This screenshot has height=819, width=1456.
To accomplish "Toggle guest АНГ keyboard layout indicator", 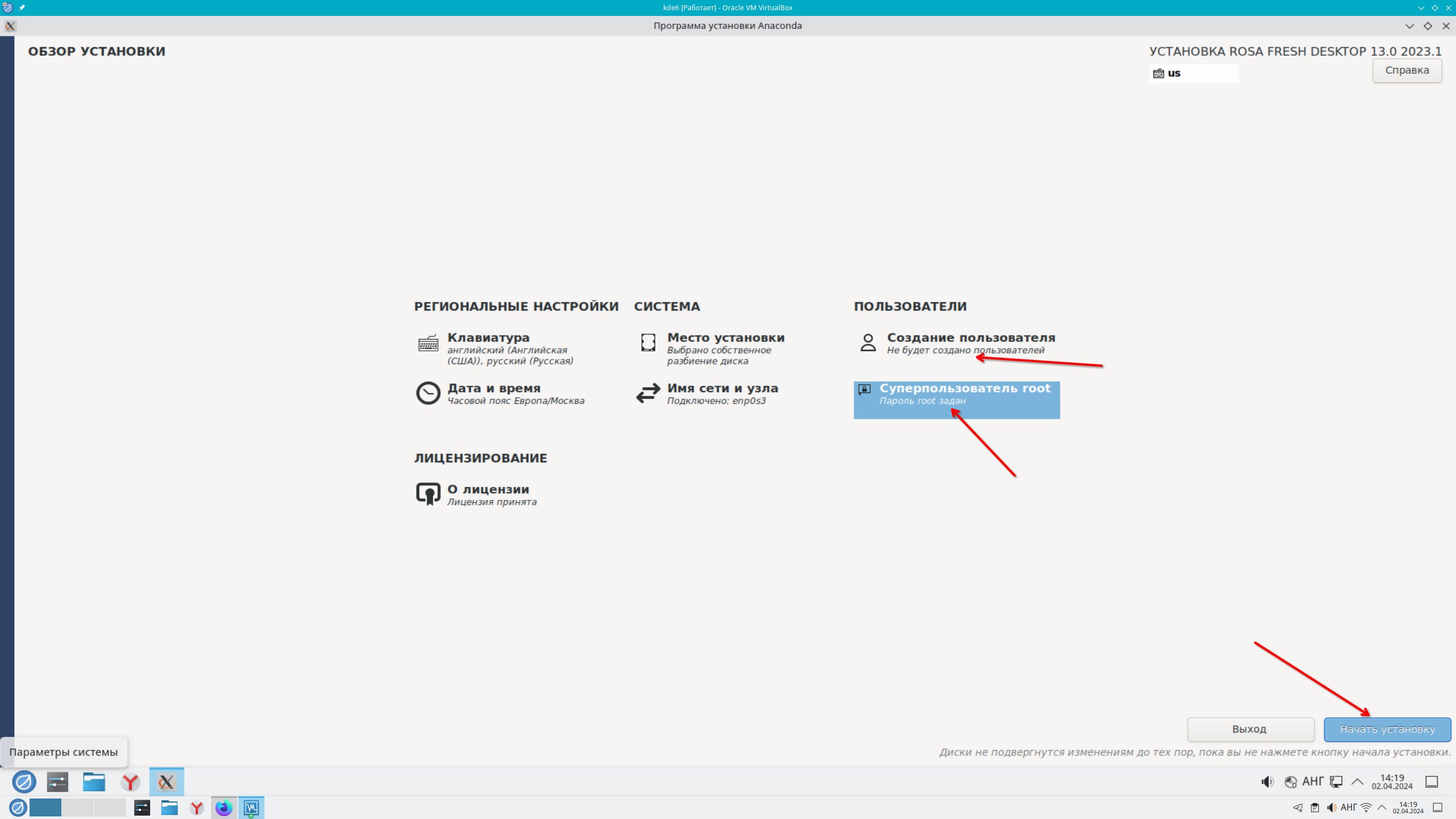I will coord(1312,781).
